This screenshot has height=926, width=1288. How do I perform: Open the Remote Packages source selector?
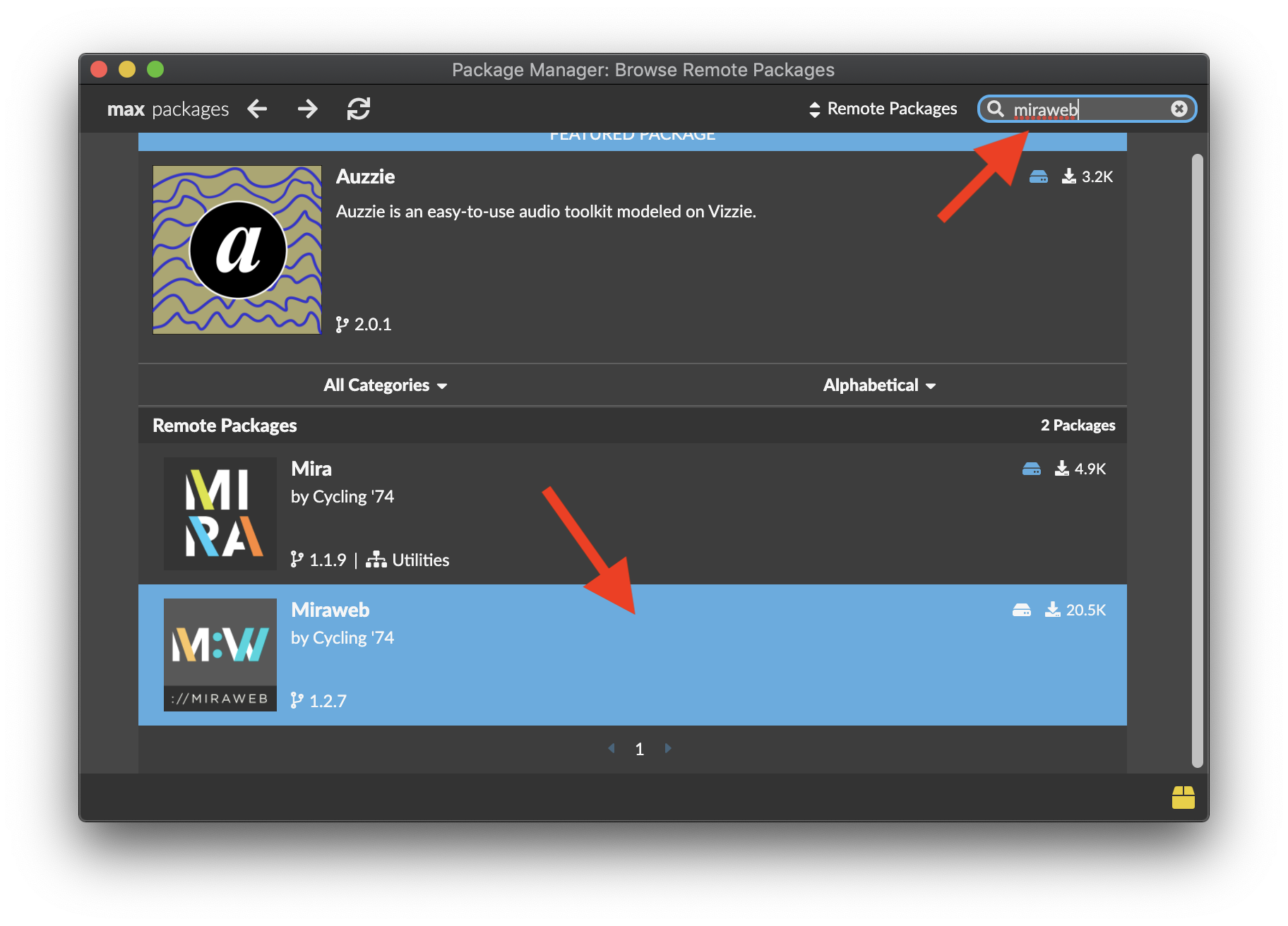coord(882,109)
